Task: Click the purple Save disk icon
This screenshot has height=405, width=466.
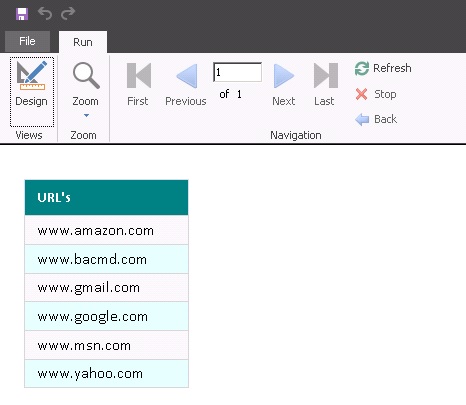Action: pyautogui.click(x=22, y=14)
